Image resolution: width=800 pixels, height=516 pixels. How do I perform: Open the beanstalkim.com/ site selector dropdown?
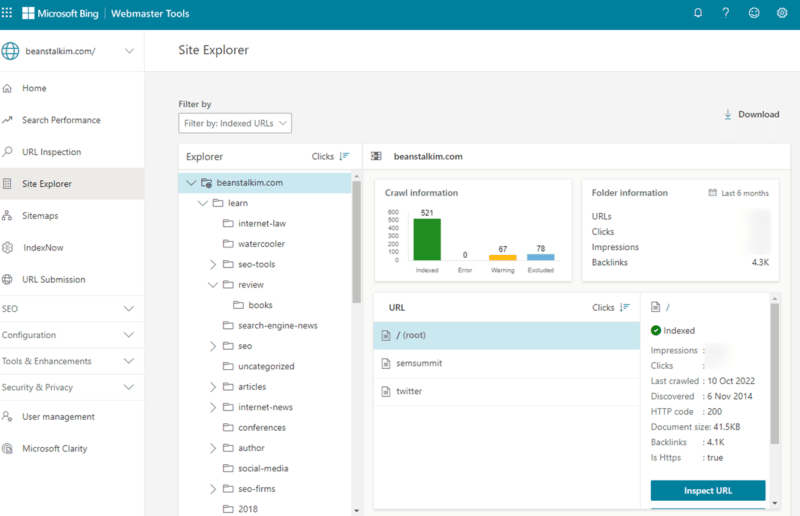[x=128, y=51]
